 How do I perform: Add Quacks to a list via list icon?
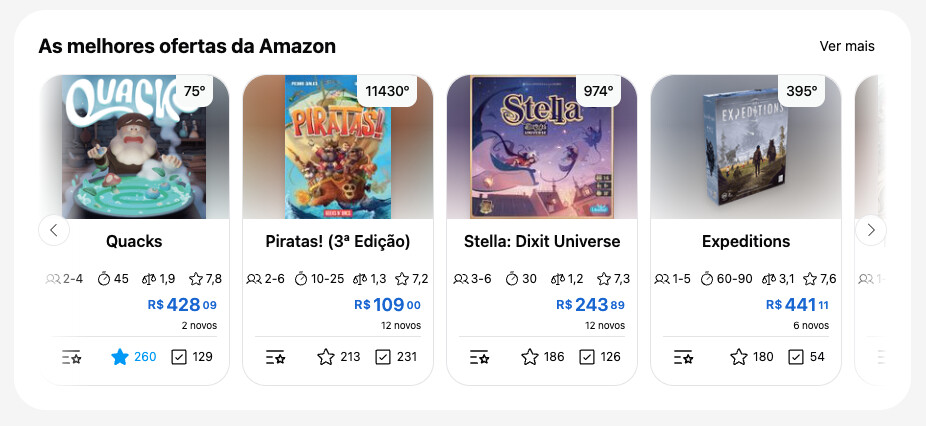tap(71, 357)
